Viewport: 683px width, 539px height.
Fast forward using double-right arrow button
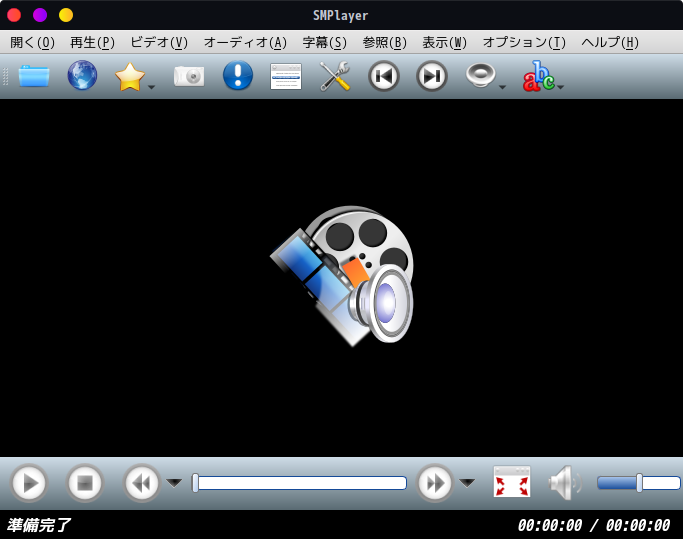[434, 483]
